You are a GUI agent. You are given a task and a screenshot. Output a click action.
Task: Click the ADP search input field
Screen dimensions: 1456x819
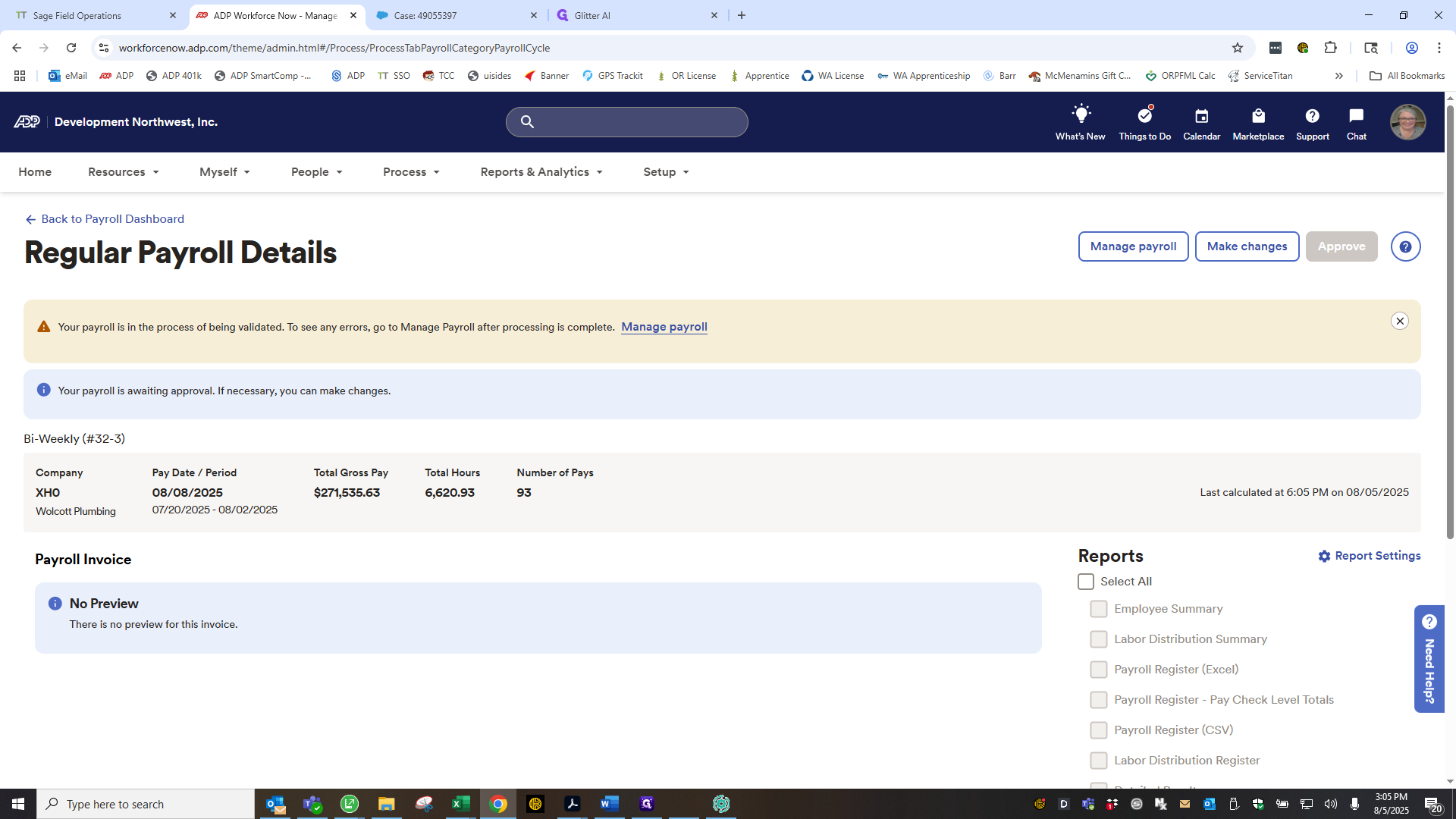(x=626, y=122)
